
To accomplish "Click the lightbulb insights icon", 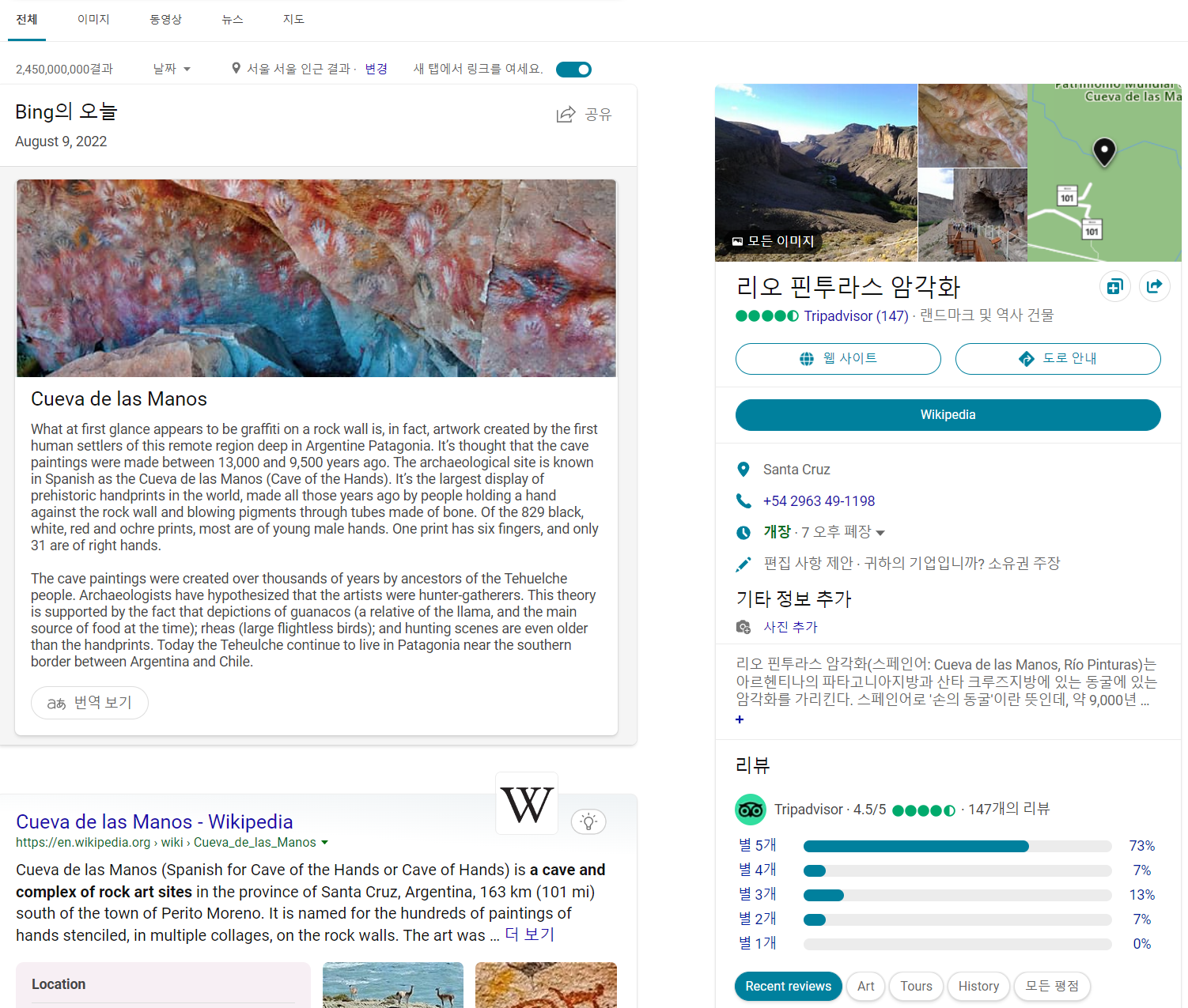I will click(588, 821).
